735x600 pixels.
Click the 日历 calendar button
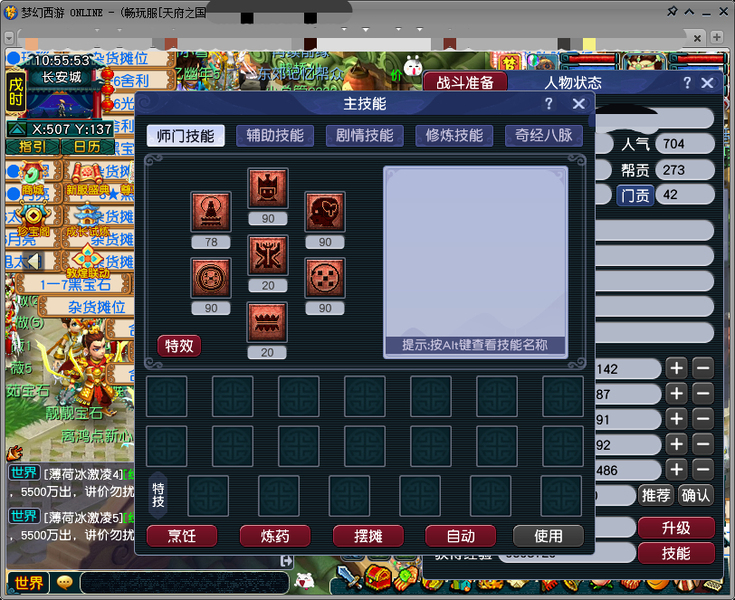pyautogui.click(x=87, y=147)
